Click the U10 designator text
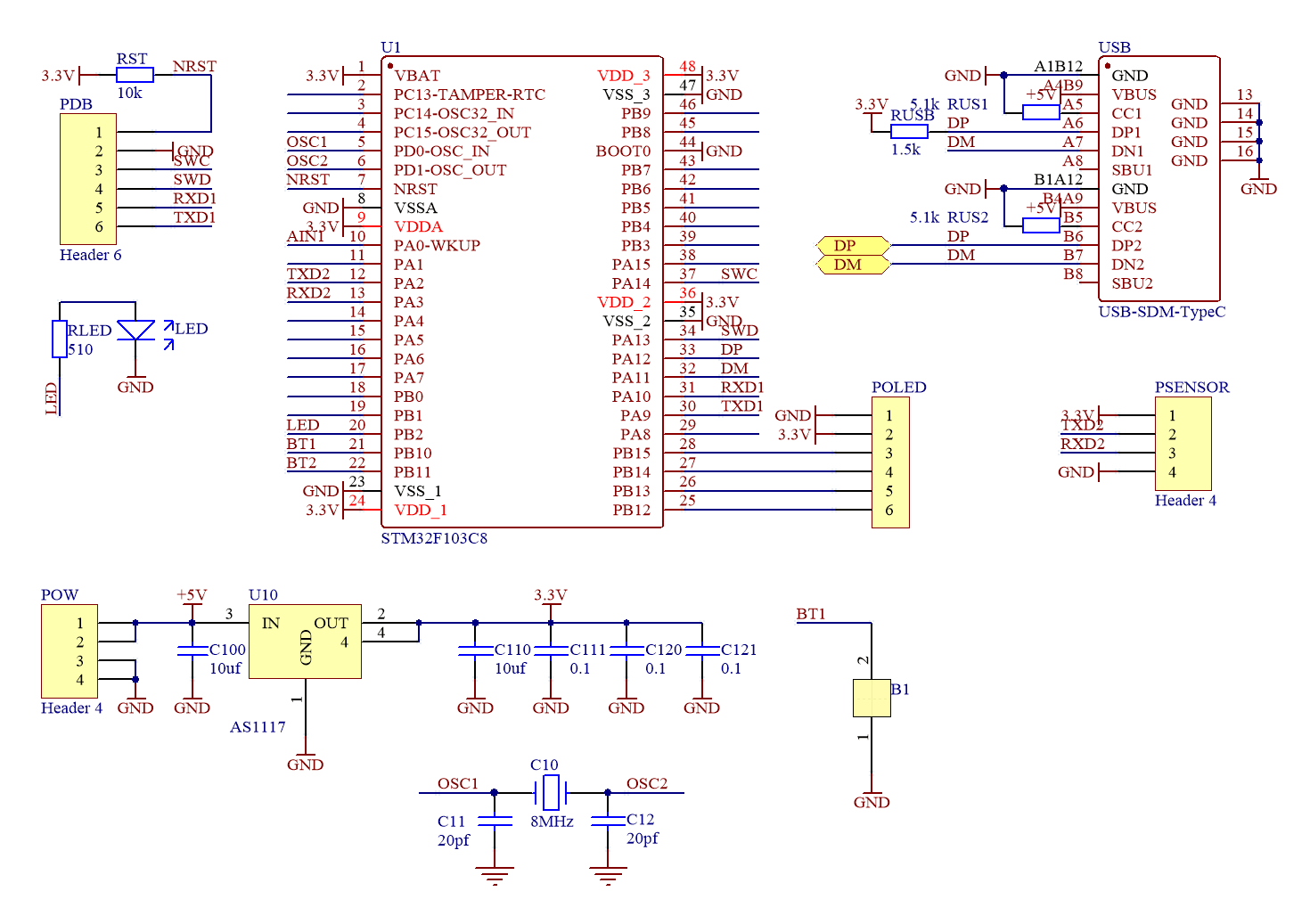This screenshot has width=1310, height=924. [x=263, y=594]
